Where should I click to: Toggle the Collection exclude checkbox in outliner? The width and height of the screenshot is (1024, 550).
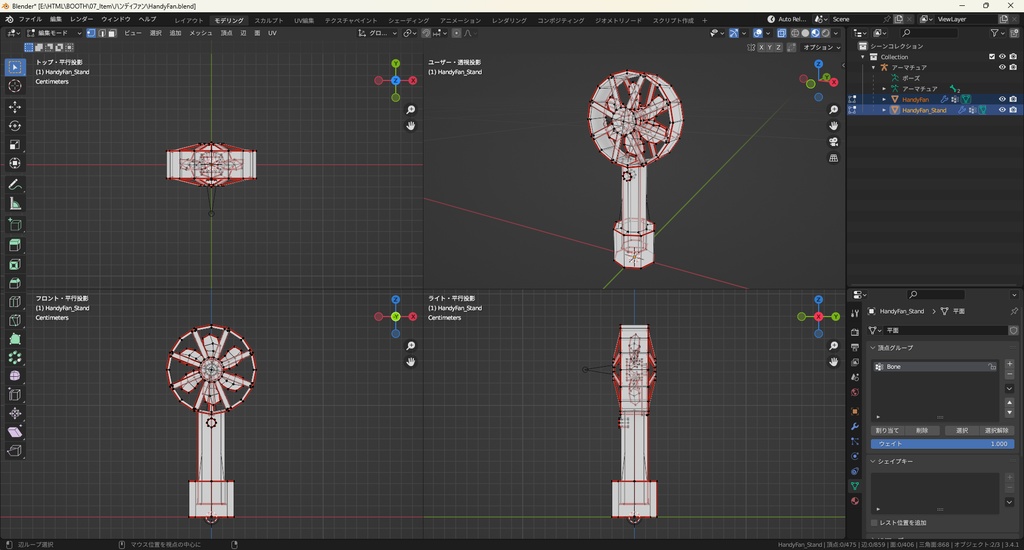[x=992, y=57]
